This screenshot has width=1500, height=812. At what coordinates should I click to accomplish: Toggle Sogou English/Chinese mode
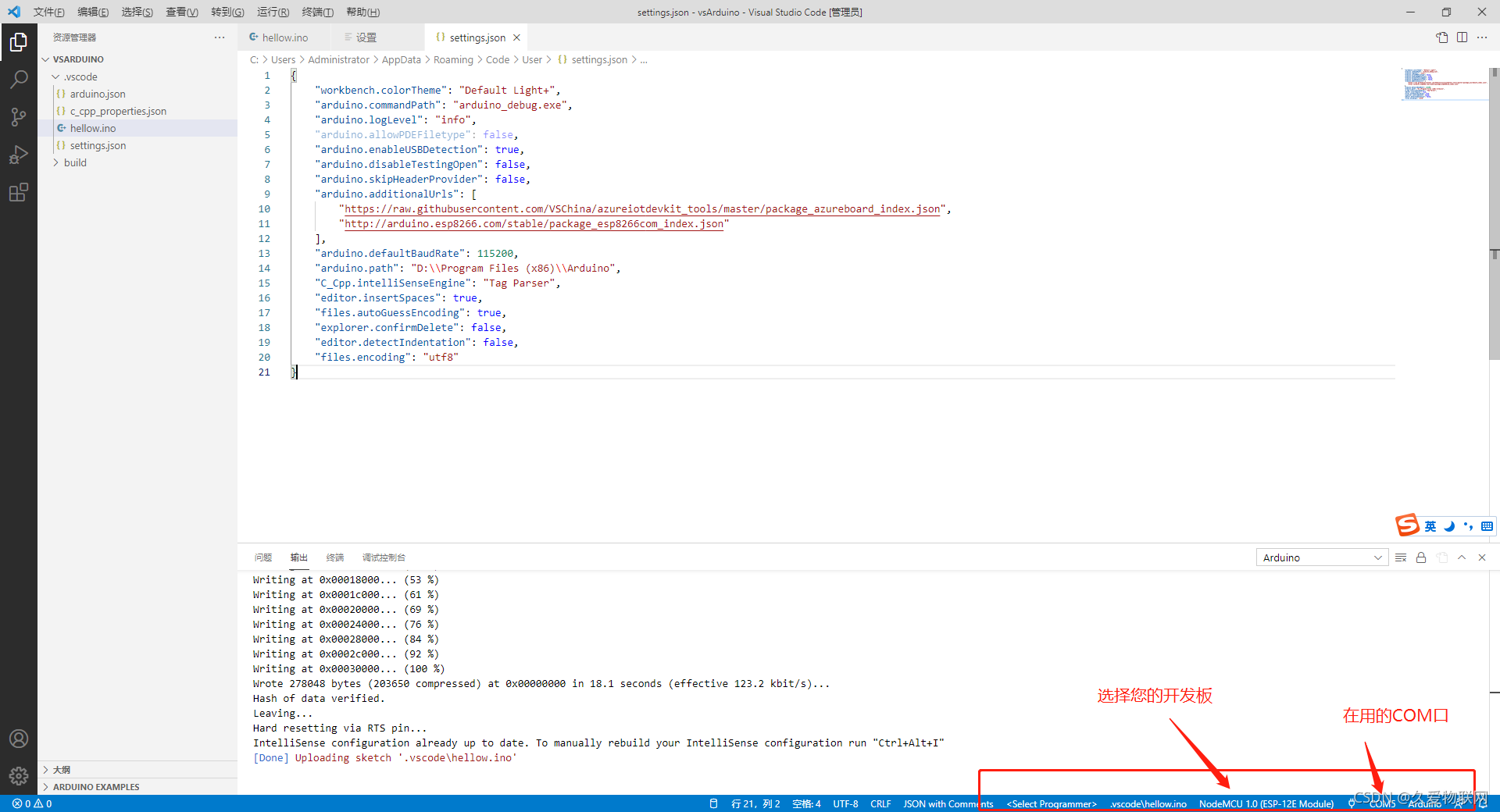[1430, 526]
